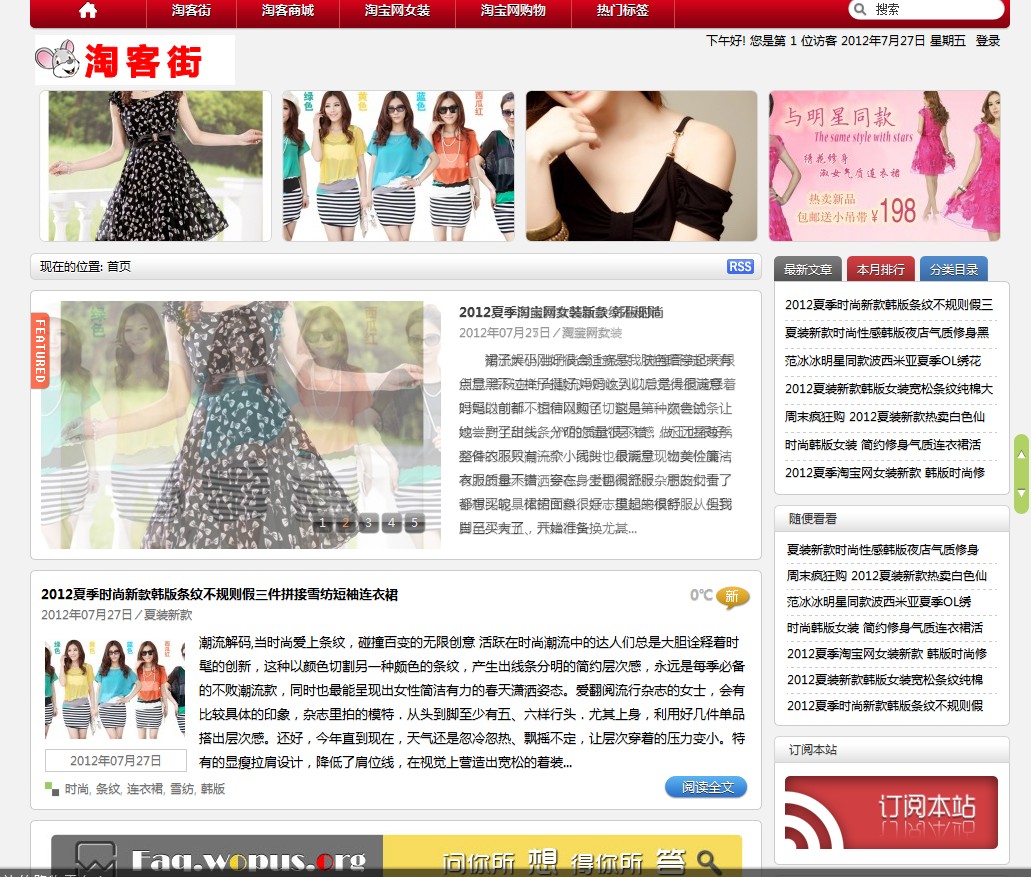This screenshot has width=1031, height=877.
Task: Click the 阅读全文 button
Action: 706,787
